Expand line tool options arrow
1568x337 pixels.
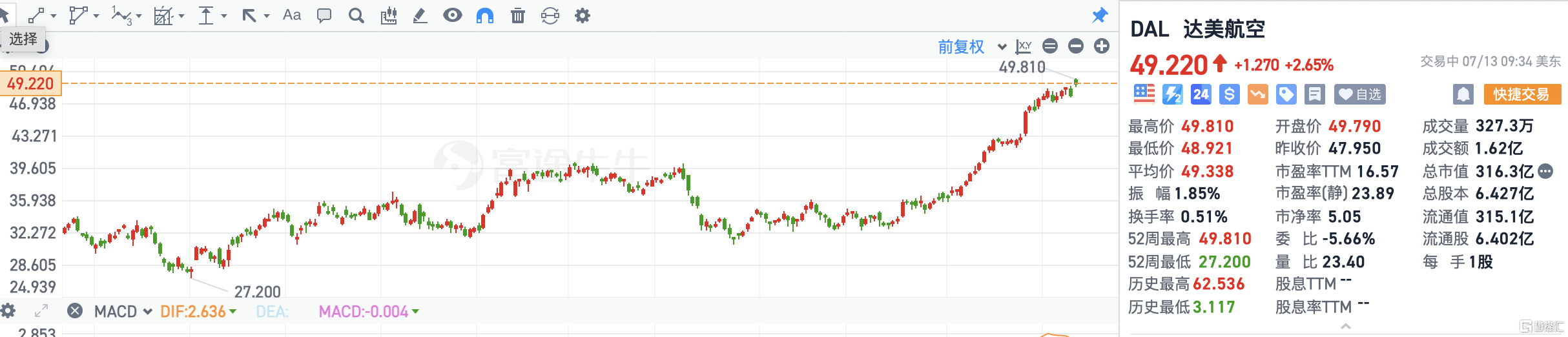54,16
